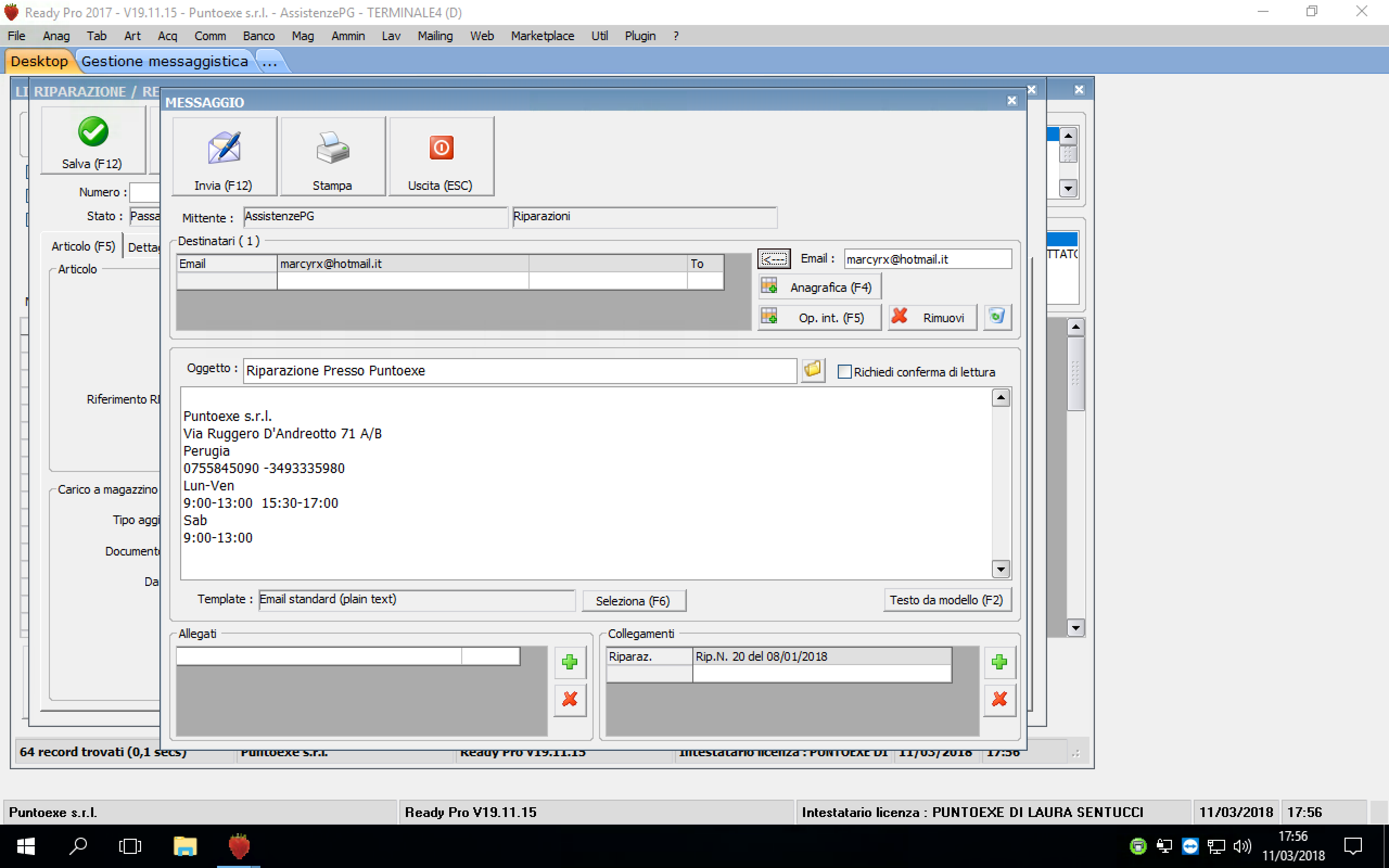Viewport: 1389px width, 868px height.
Task: Click the message body scroll up arrow
Action: 1001,397
